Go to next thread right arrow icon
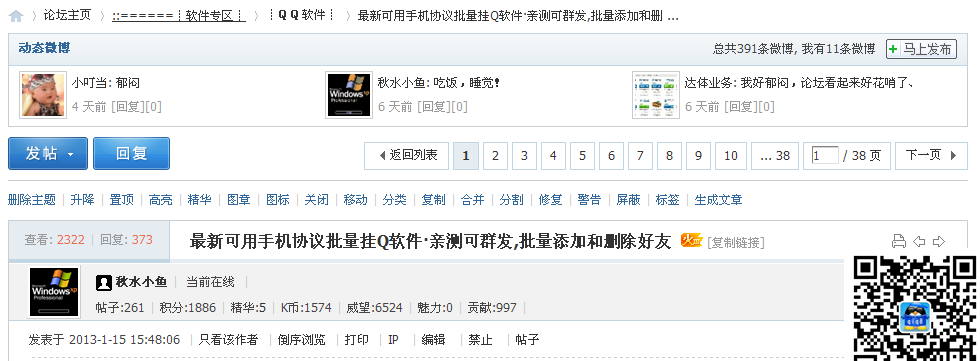980x361 pixels. (x=939, y=242)
